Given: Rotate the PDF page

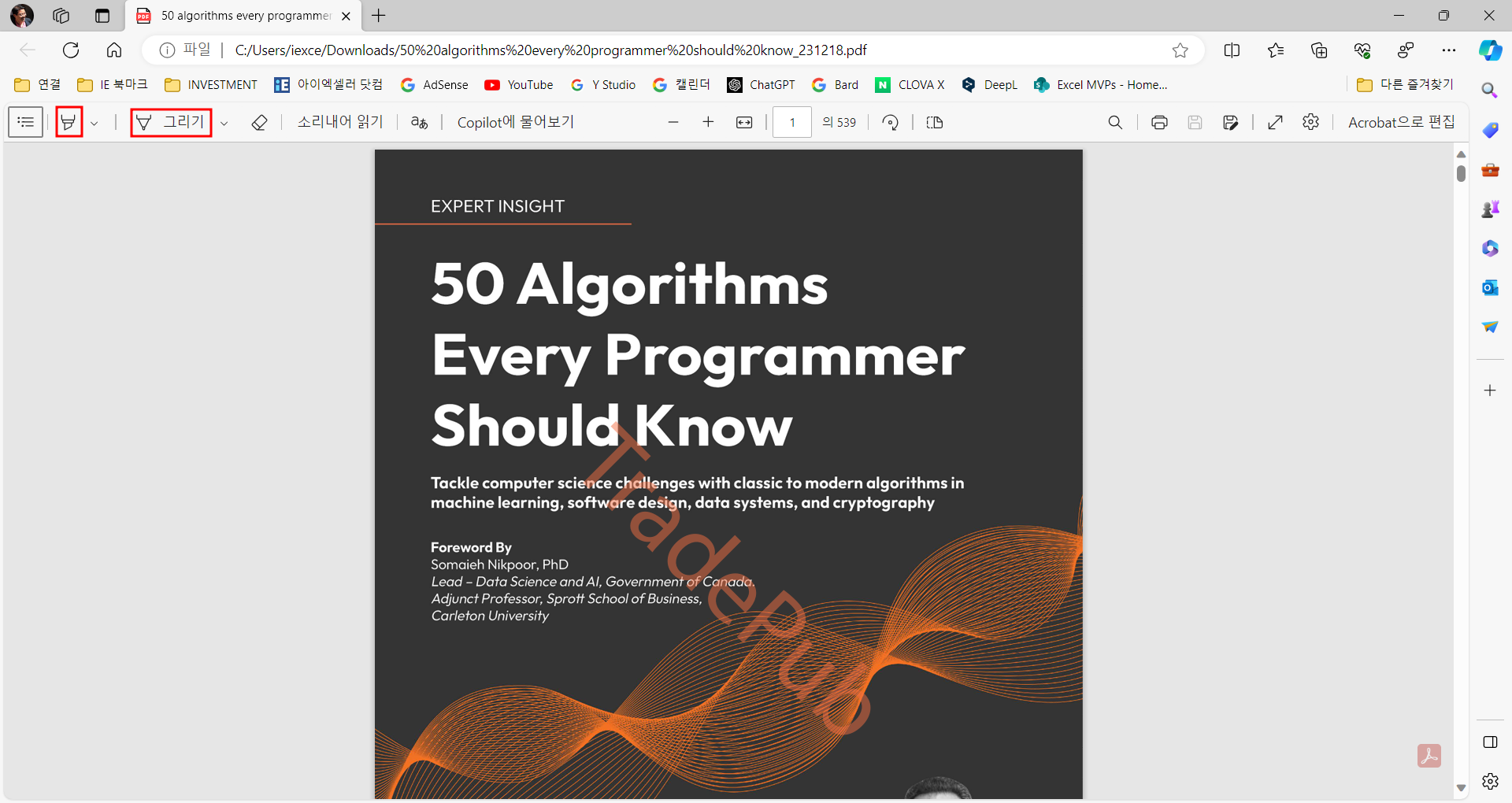Looking at the screenshot, I should (x=891, y=122).
